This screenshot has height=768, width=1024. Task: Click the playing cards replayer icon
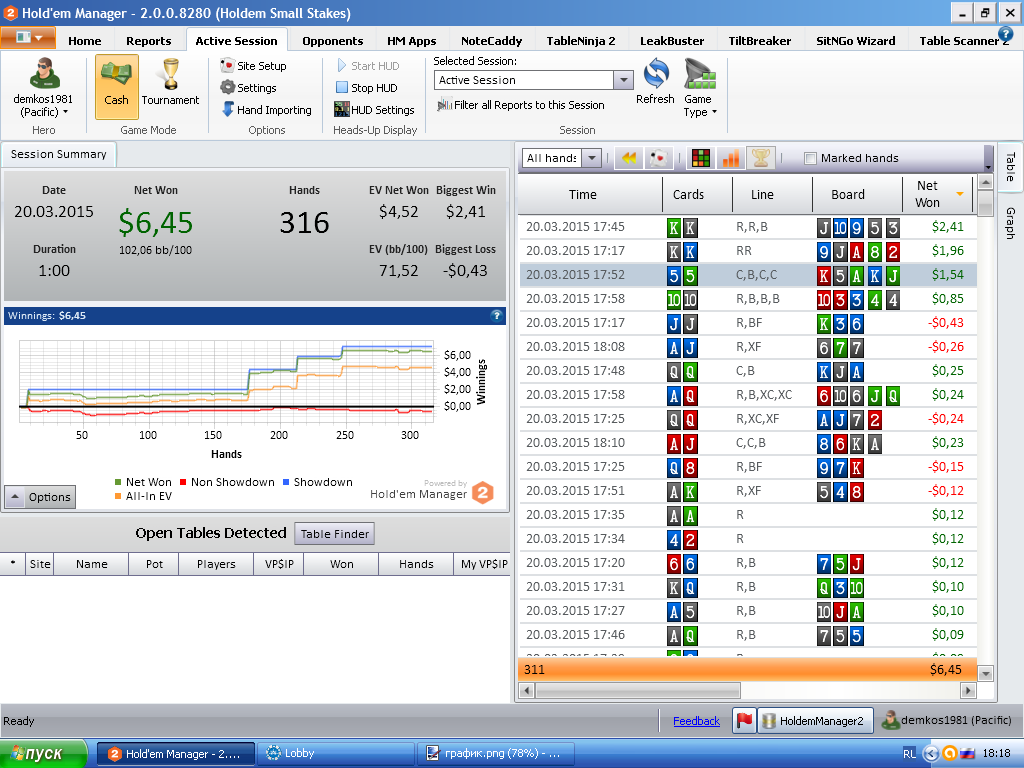coord(658,158)
